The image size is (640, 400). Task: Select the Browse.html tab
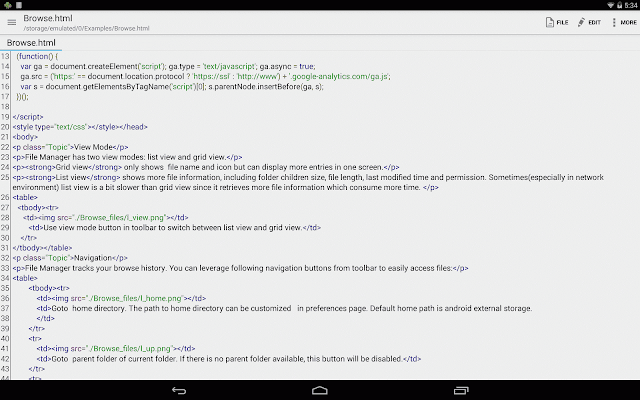click(31, 43)
